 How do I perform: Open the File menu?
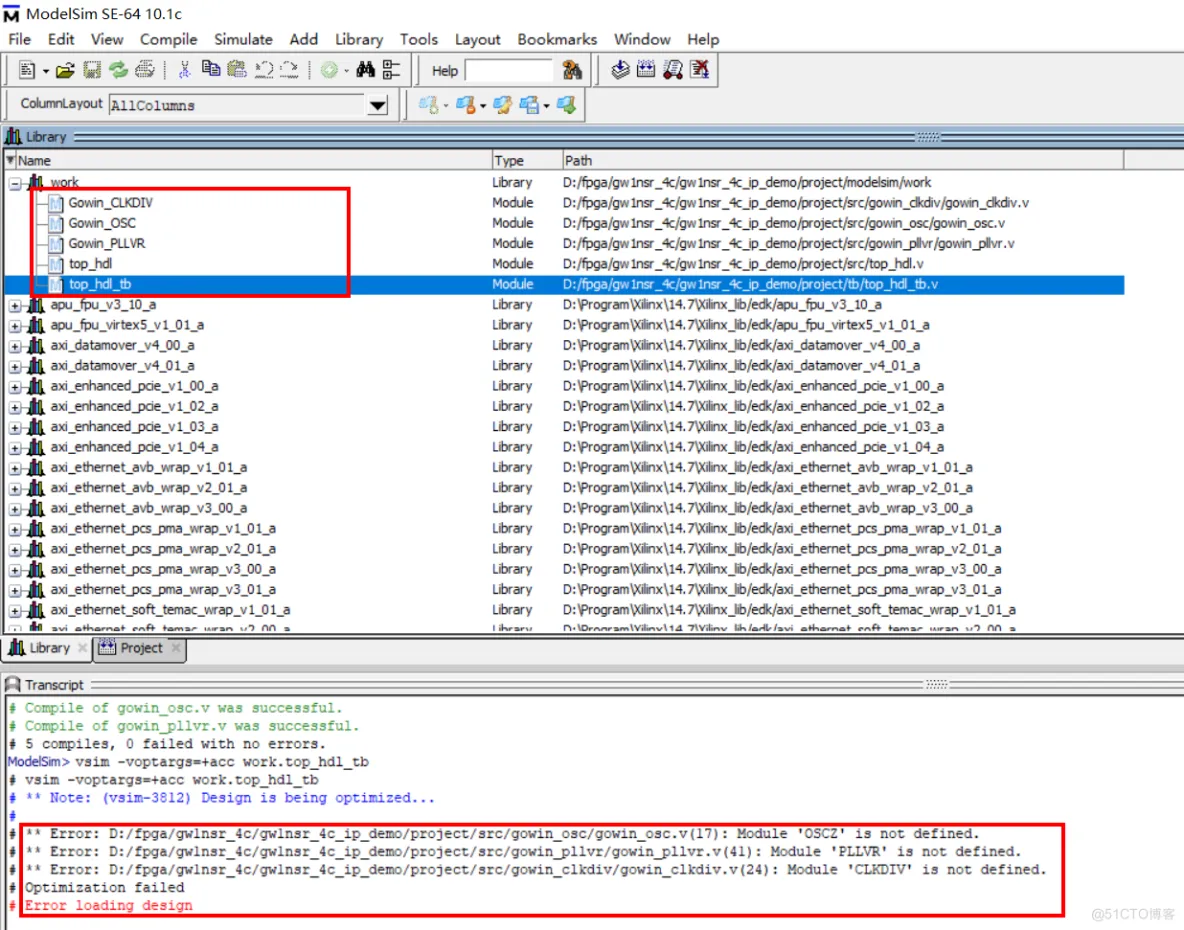coord(20,39)
